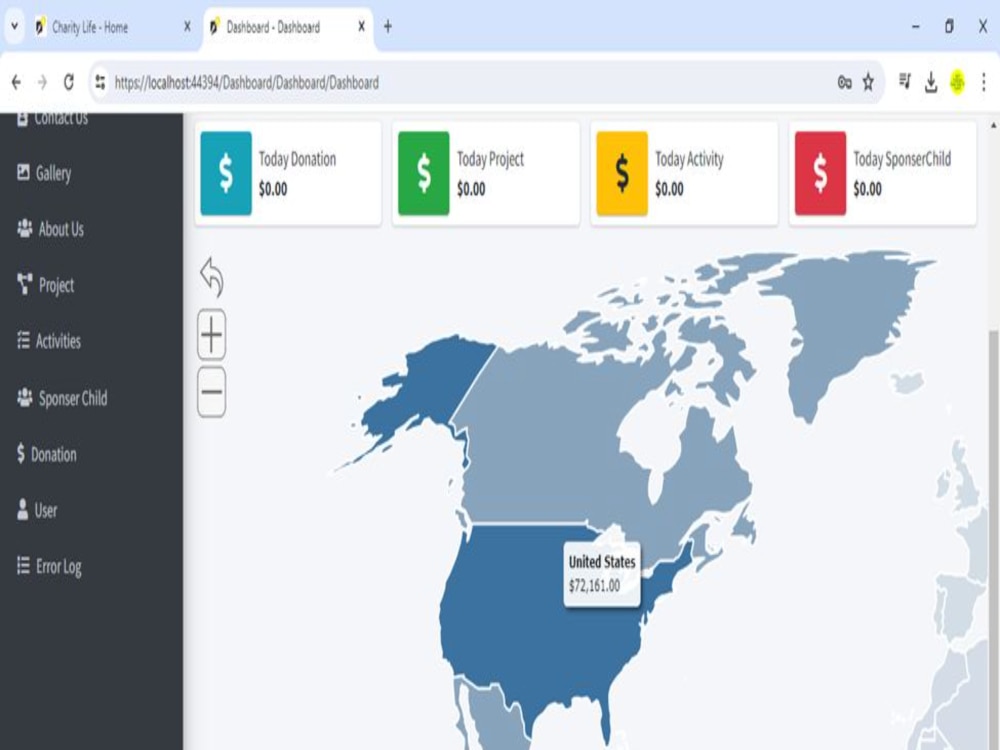Viewport: 1000px width, 750px height.
Task: Reload the dashboard page
Action: tap(69, 82)
